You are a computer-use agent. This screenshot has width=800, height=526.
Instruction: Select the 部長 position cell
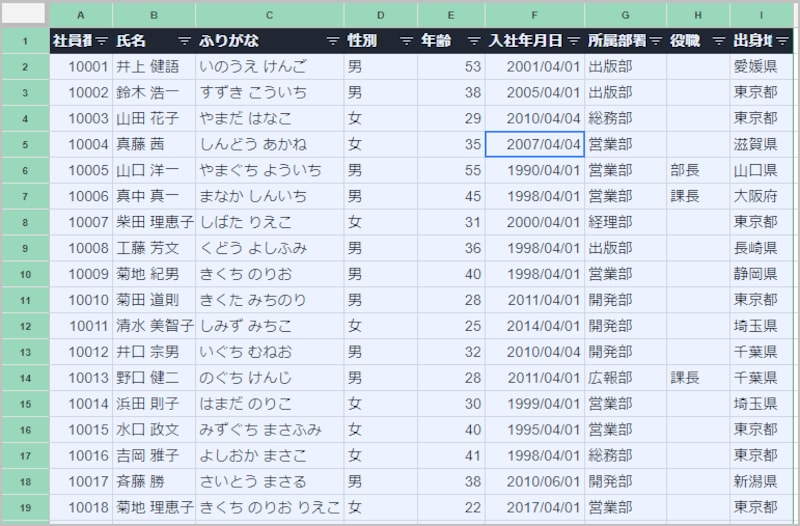point(698,170)
